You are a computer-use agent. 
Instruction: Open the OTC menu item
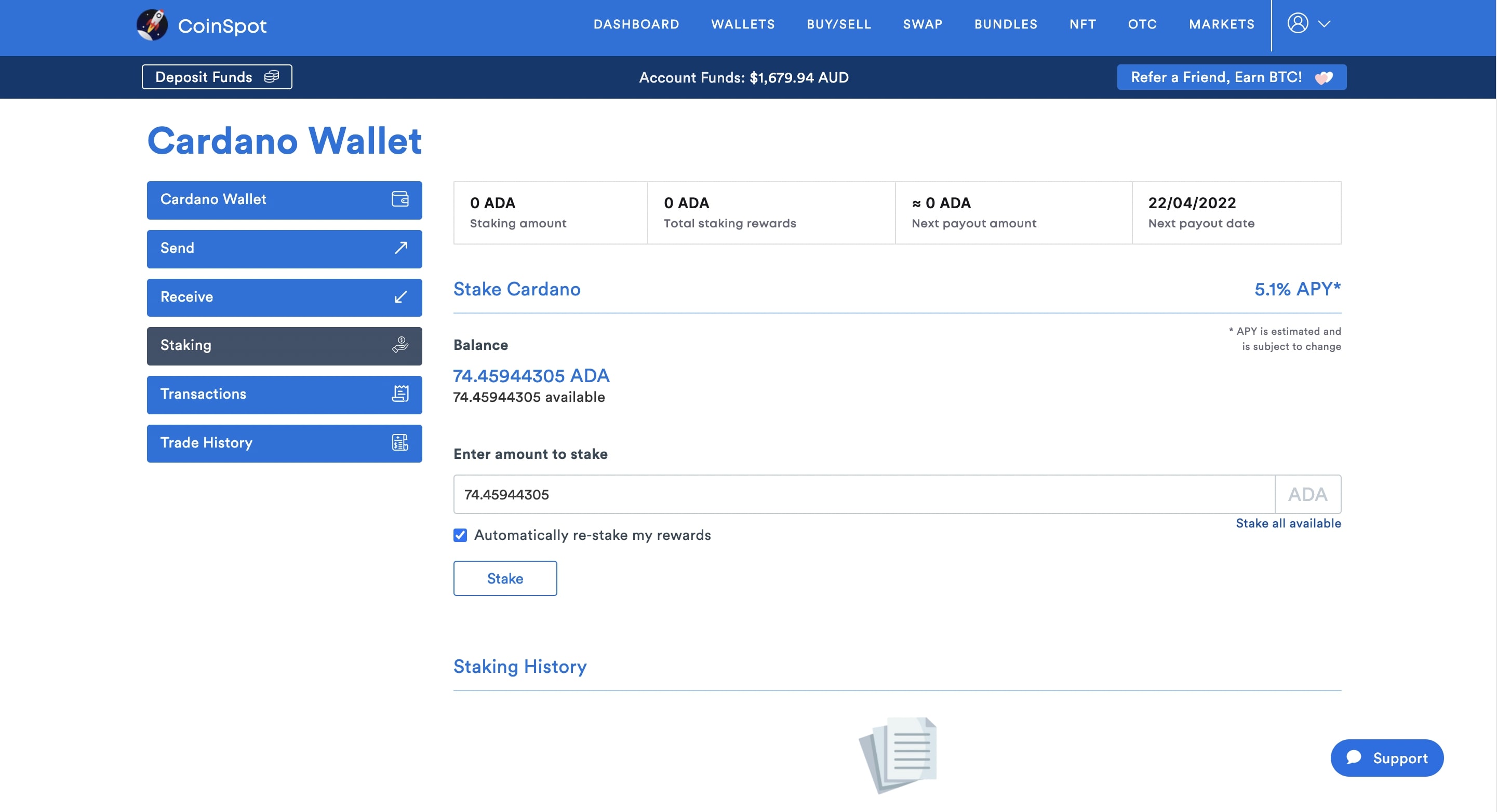pos(1142,24)
